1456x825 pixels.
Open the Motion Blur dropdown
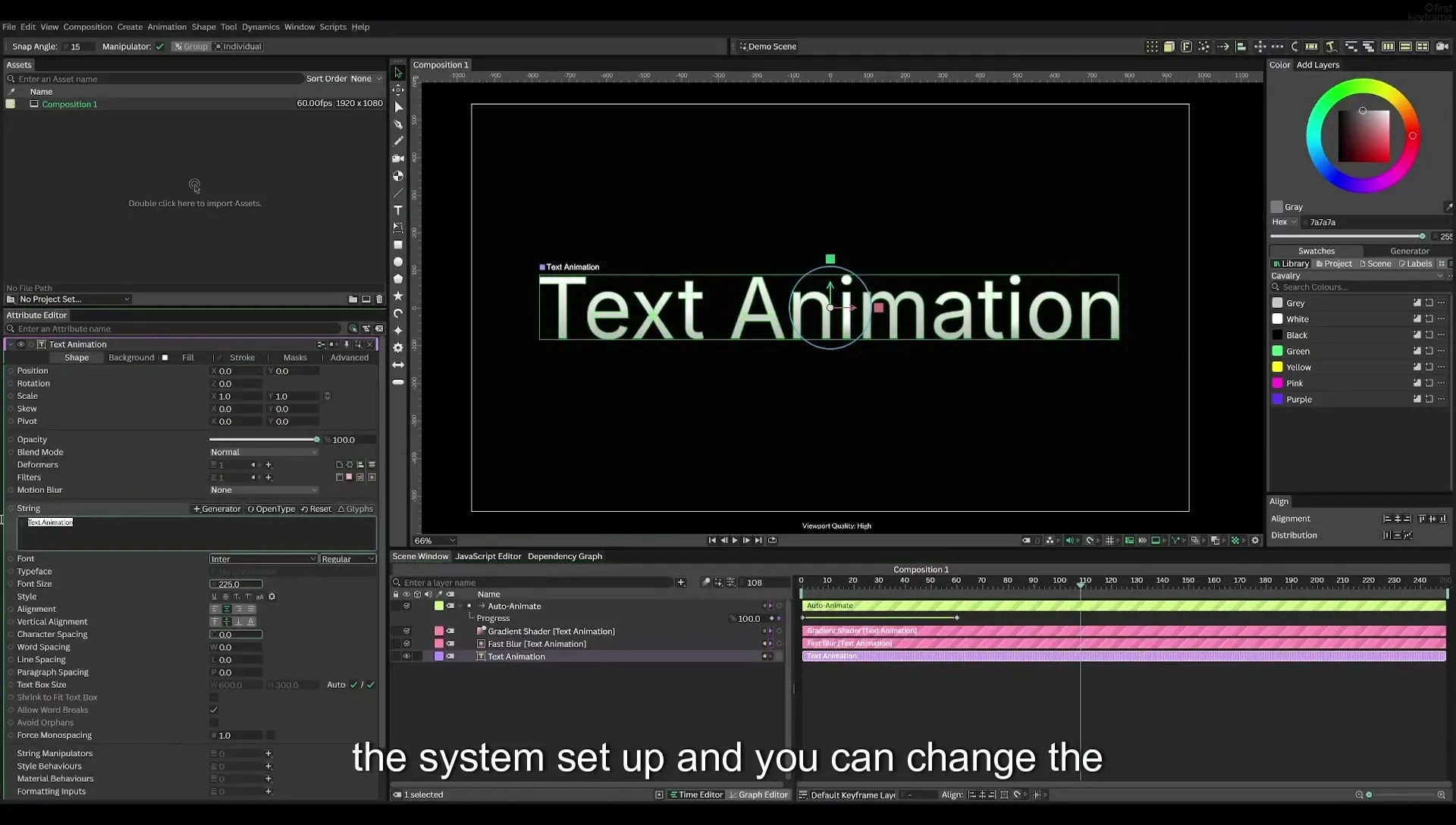point(264,490)
